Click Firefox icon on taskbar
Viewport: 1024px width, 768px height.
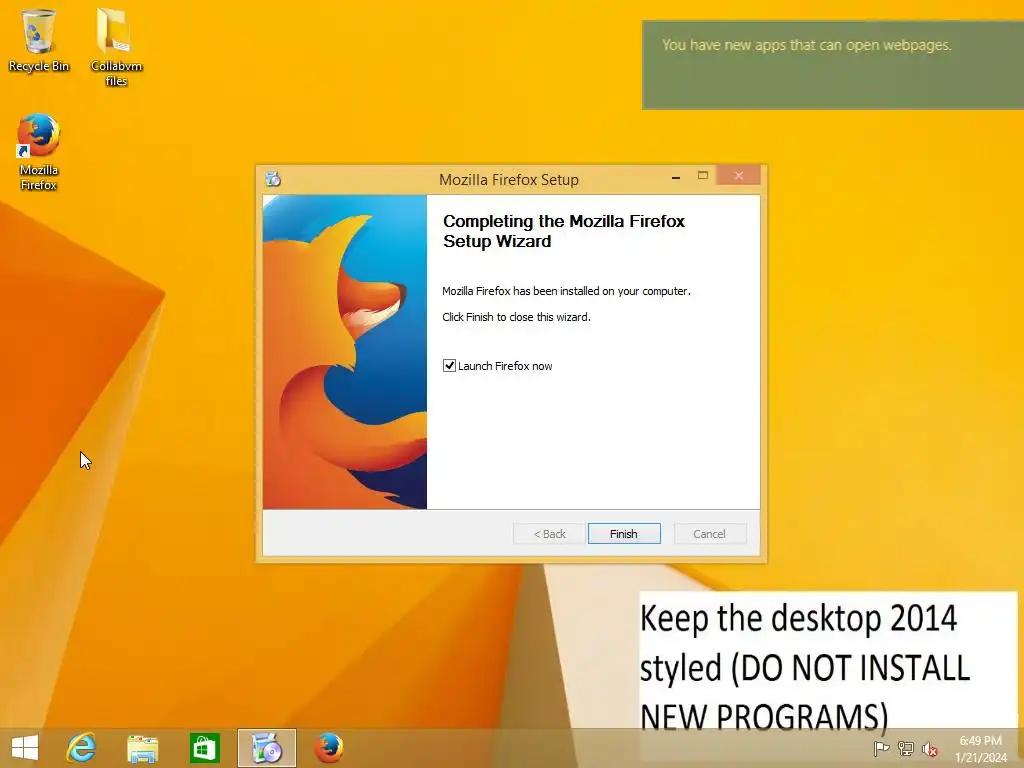coord(328,748)
